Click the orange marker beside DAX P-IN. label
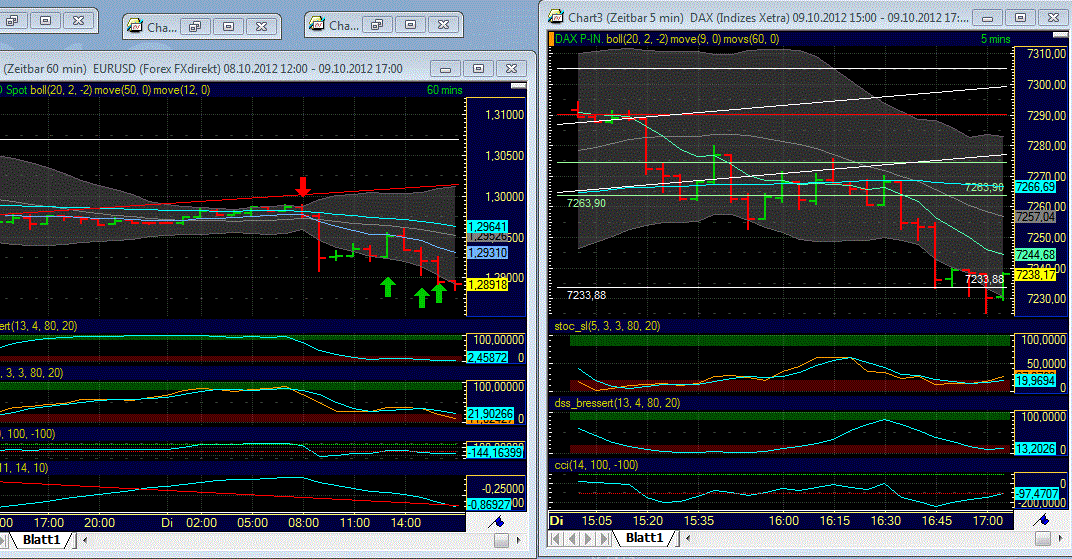The height and width of the screenshot is (559, 1072). pos(551,39)
